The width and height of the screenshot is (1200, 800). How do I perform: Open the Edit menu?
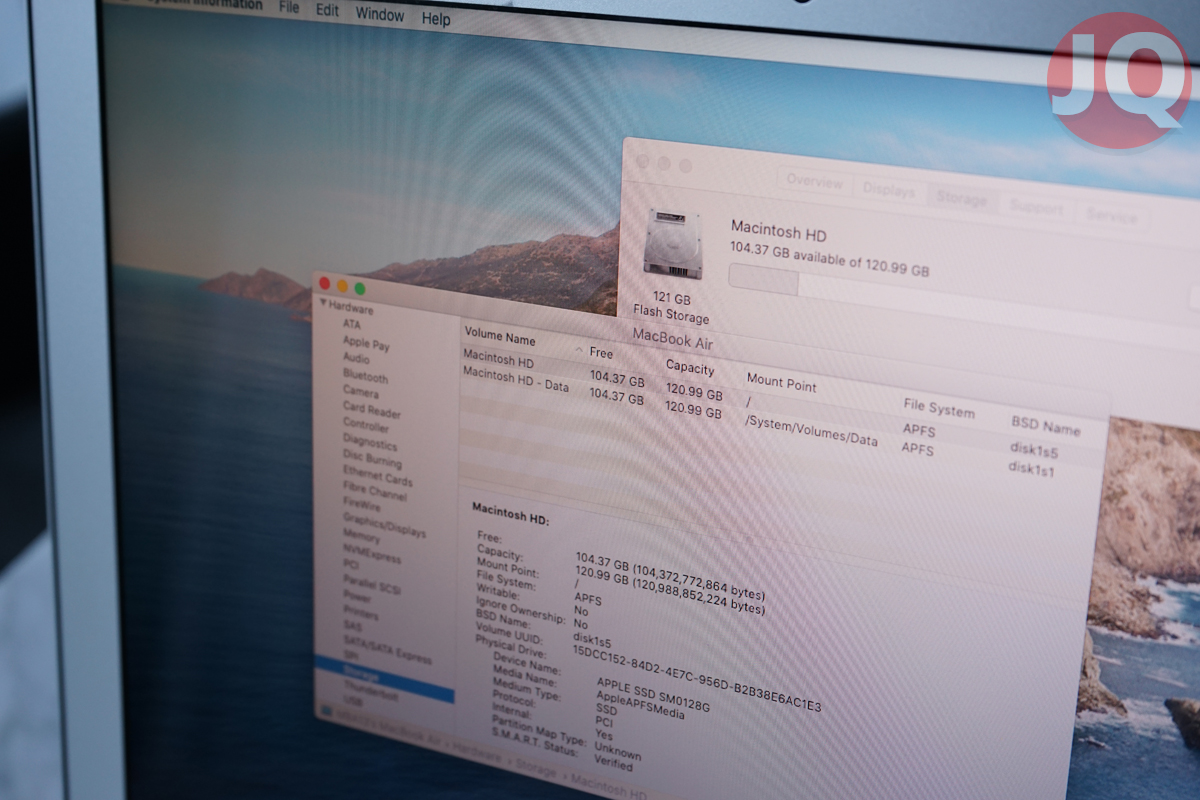(x=327, y=10)
